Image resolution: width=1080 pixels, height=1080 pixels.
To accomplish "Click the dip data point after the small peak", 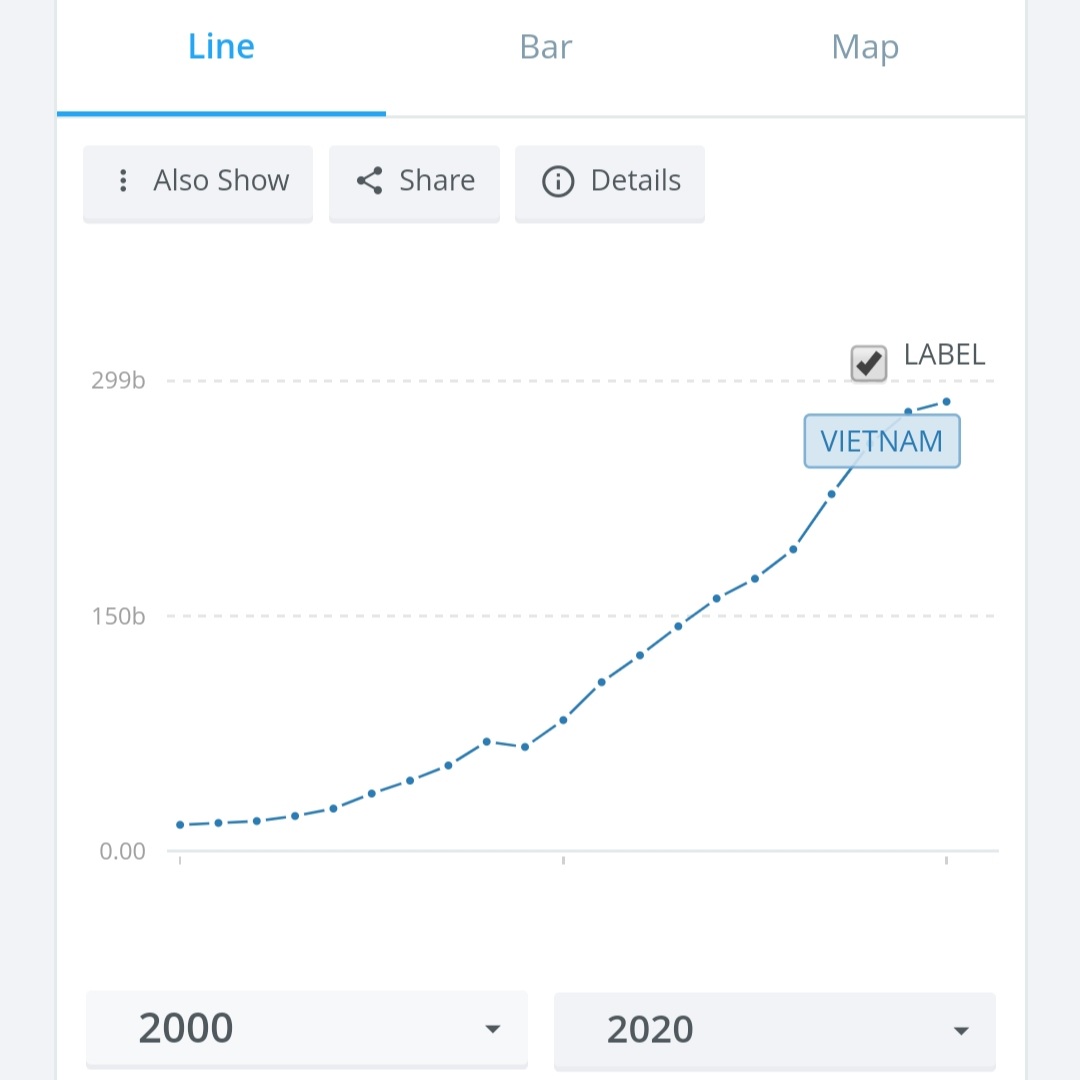I will click(x=525, y=747).
